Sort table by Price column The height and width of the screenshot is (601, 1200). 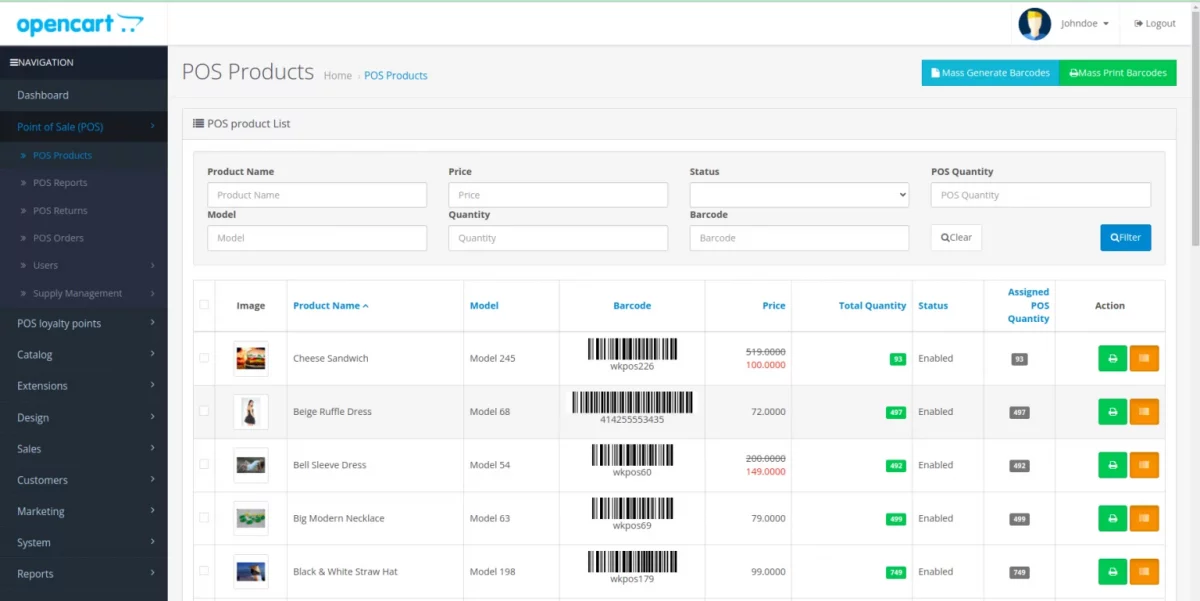(774, 305)
